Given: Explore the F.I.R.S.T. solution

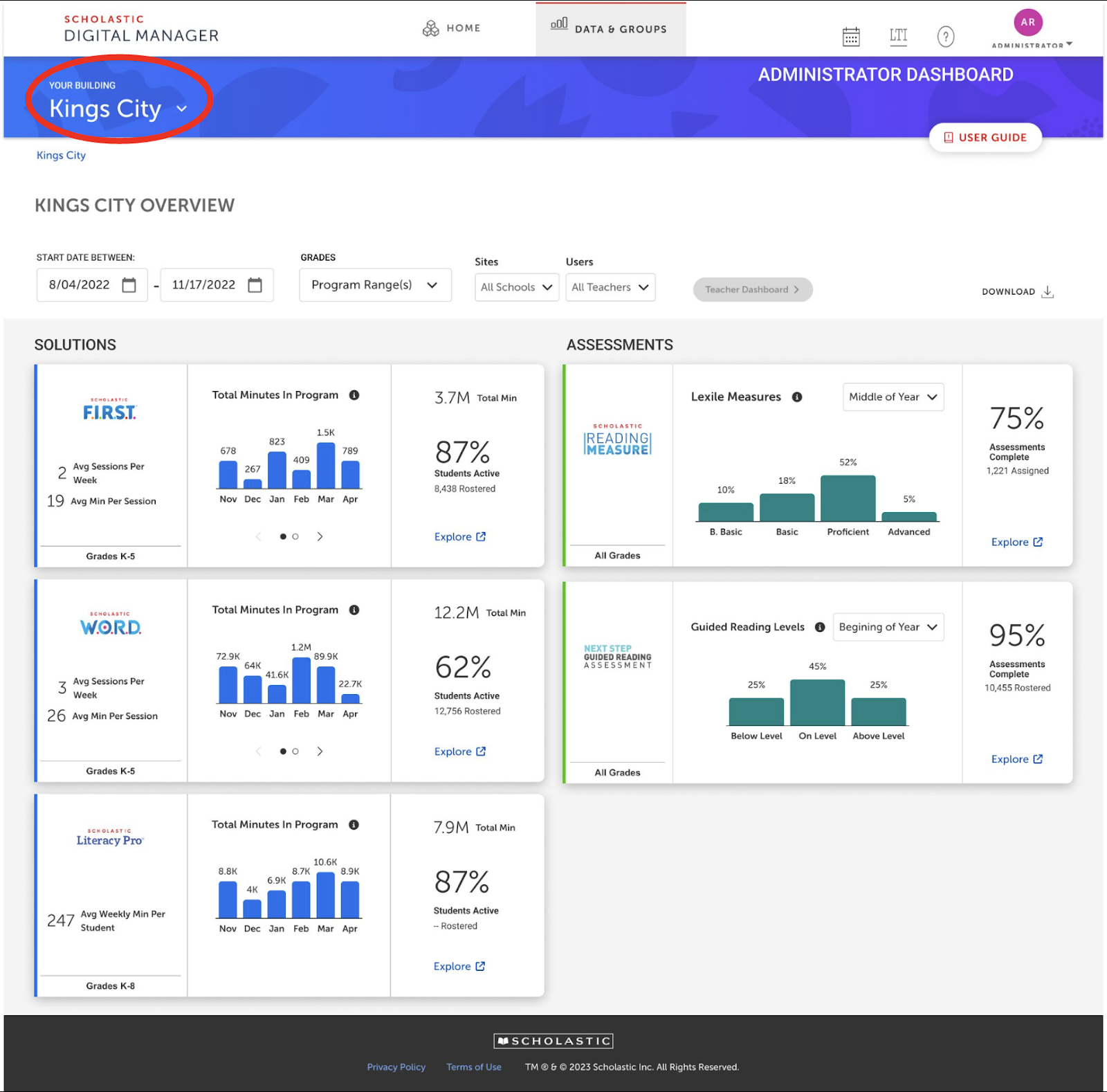Looking at the screenshot, I should click(460, 536).
